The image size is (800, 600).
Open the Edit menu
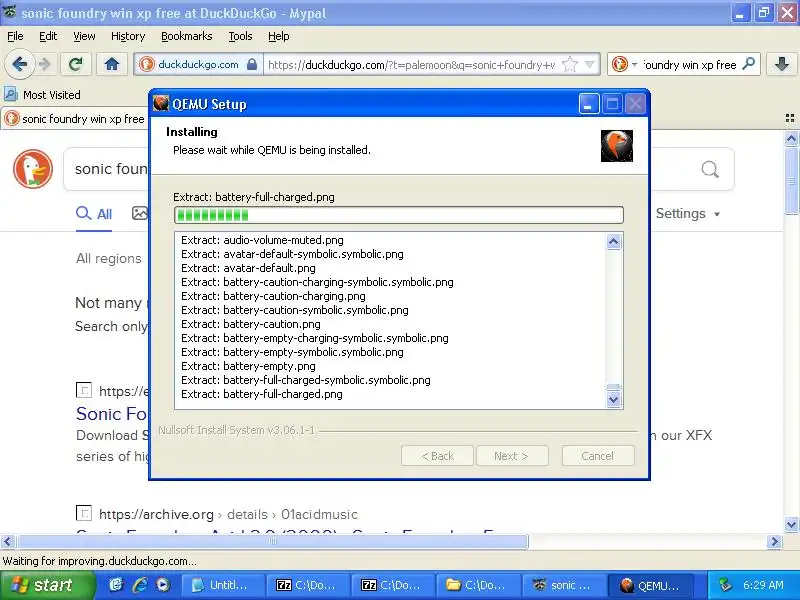pos(48,36)
